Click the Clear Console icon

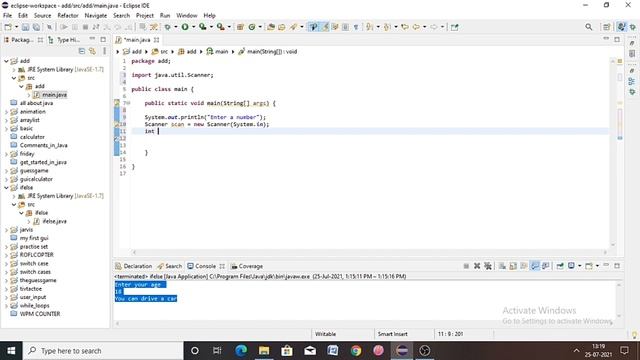502,266
